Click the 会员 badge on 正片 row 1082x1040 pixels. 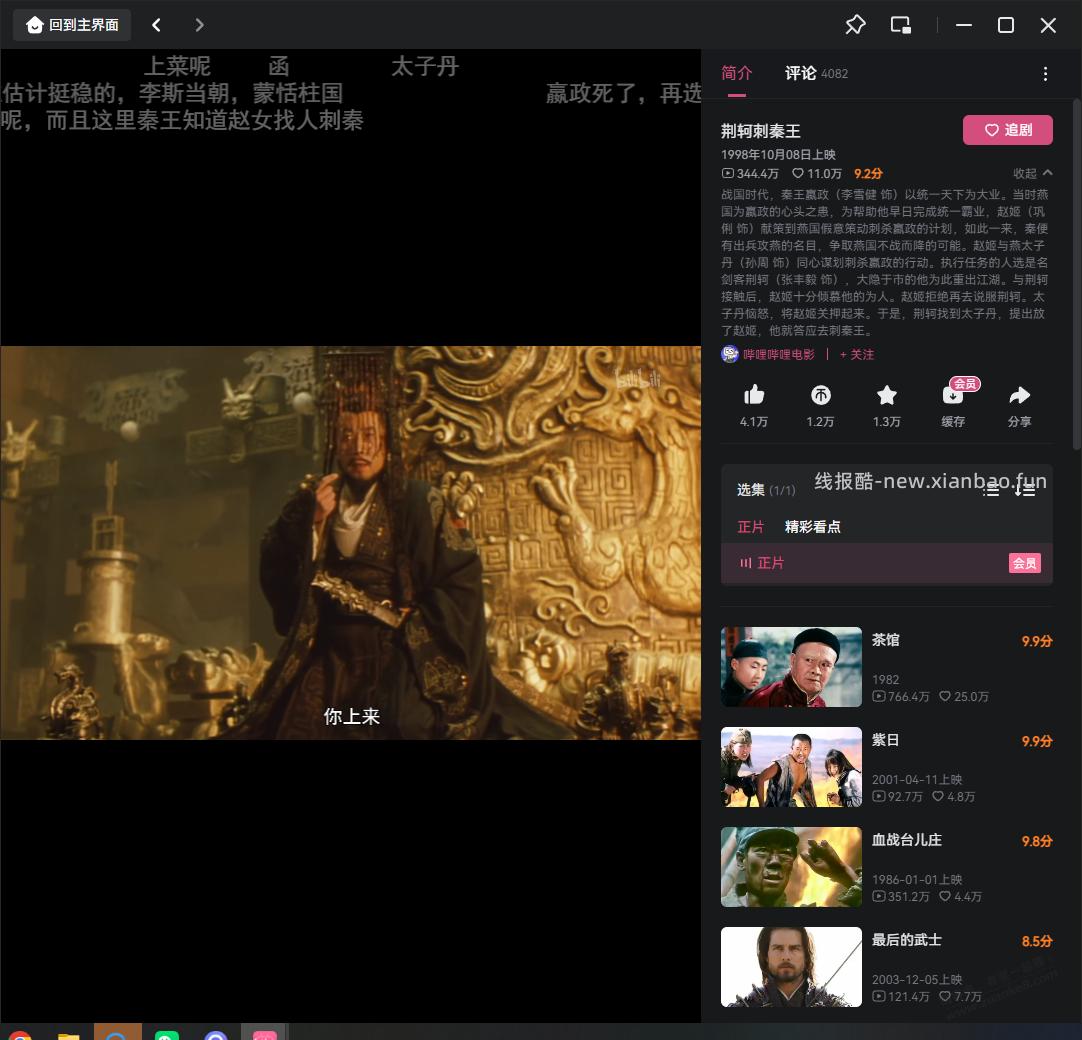1025,563
